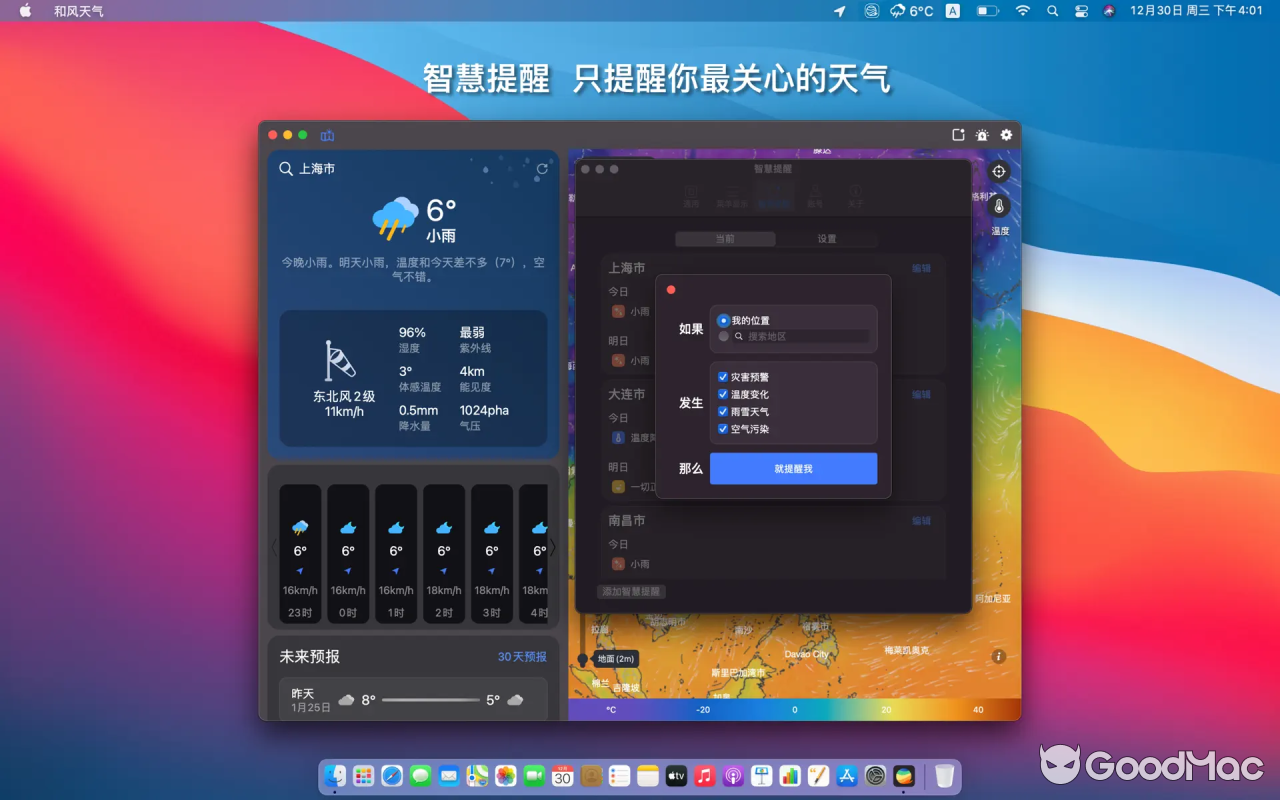Click the locate crosshair button on the map

click(998, 170)
